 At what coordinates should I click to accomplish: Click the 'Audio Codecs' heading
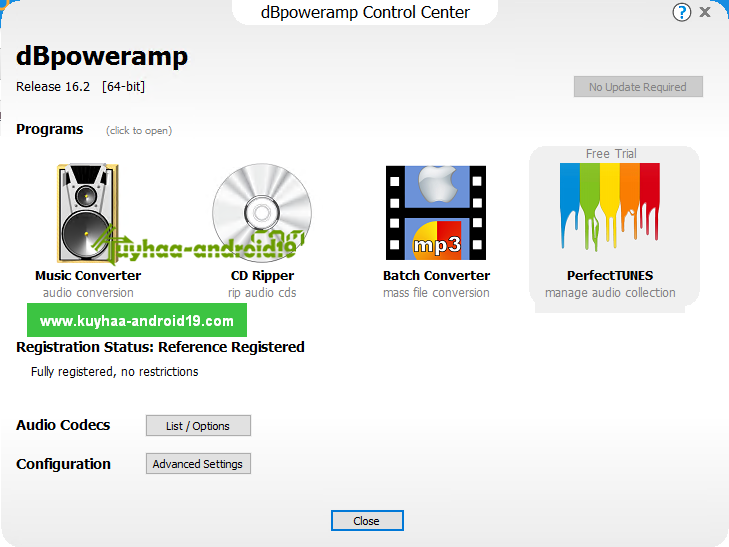coord(63,425)
